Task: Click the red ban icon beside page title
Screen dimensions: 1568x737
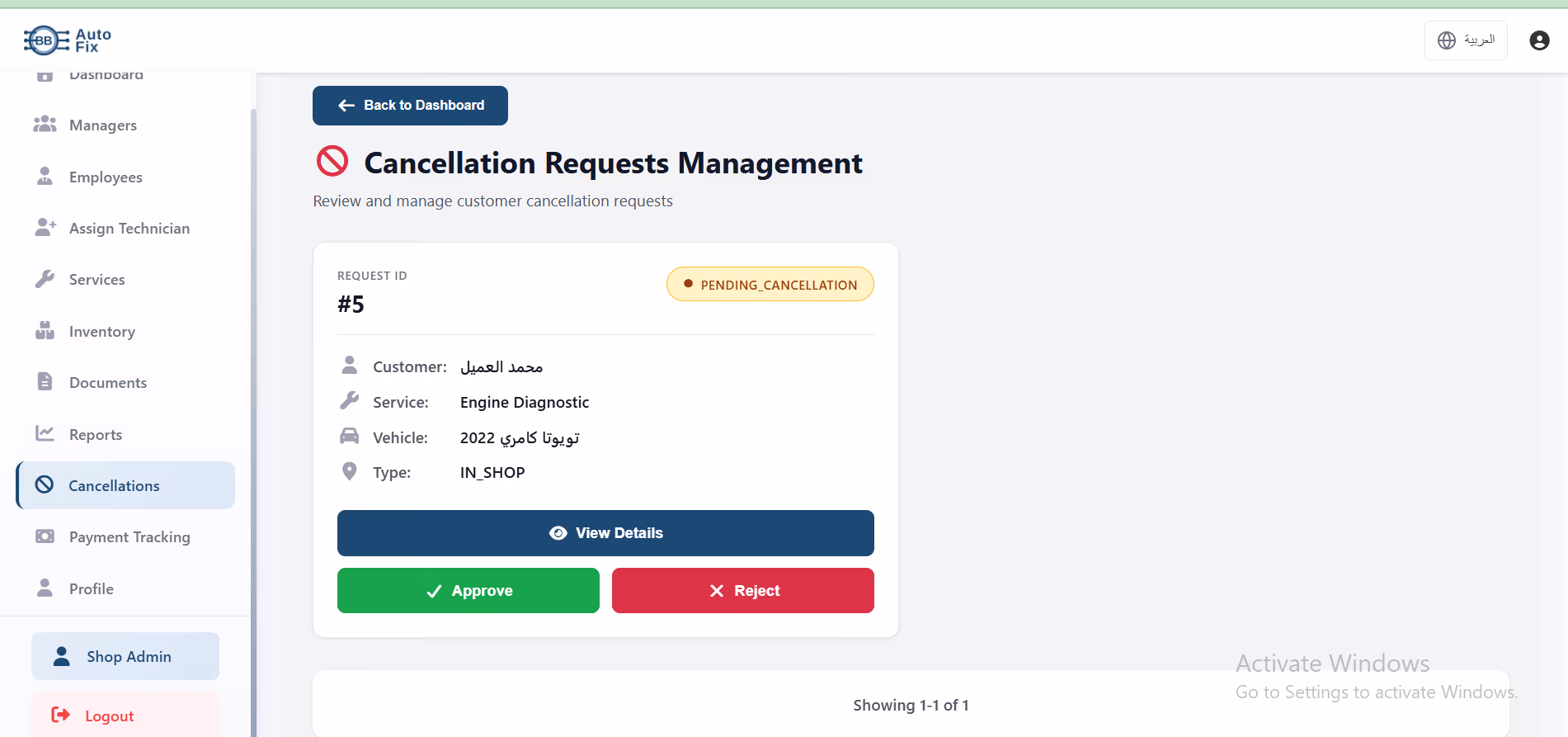Action: [332, 161]
